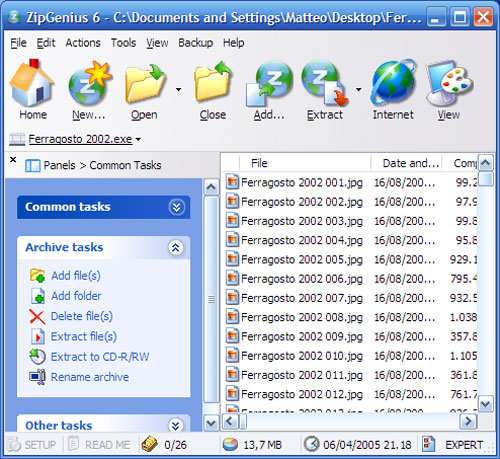Click the Extract to CD-R/RW disc icon
Image resolution: width=500 pixels, height=459 pixels.
pos(37,357)
